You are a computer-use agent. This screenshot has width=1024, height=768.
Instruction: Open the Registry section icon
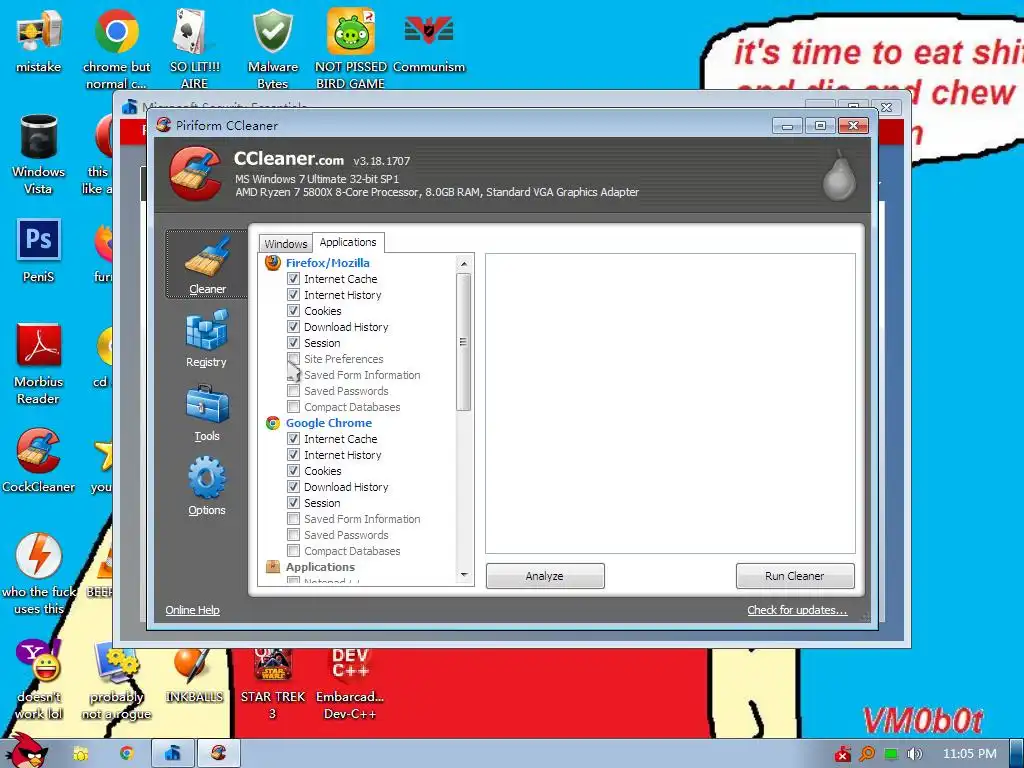click(x=206, y=329)
